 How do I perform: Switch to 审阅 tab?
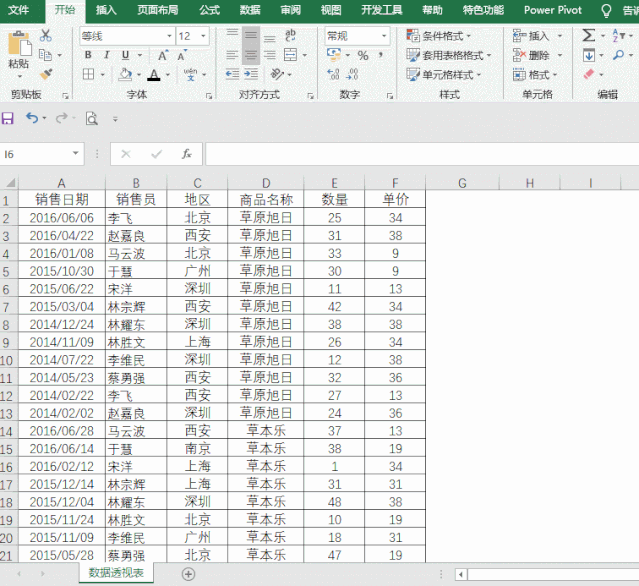(x=291, y=10)
